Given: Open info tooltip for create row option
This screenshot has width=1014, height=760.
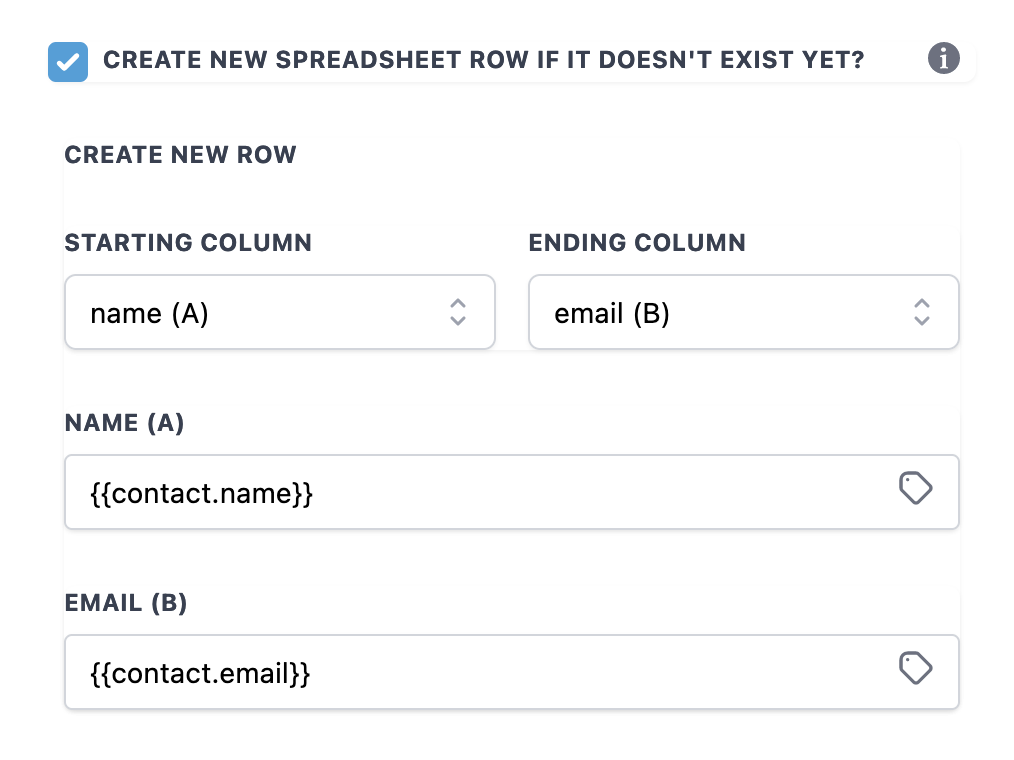Looking at the screenshot, I should click(944, 59).
